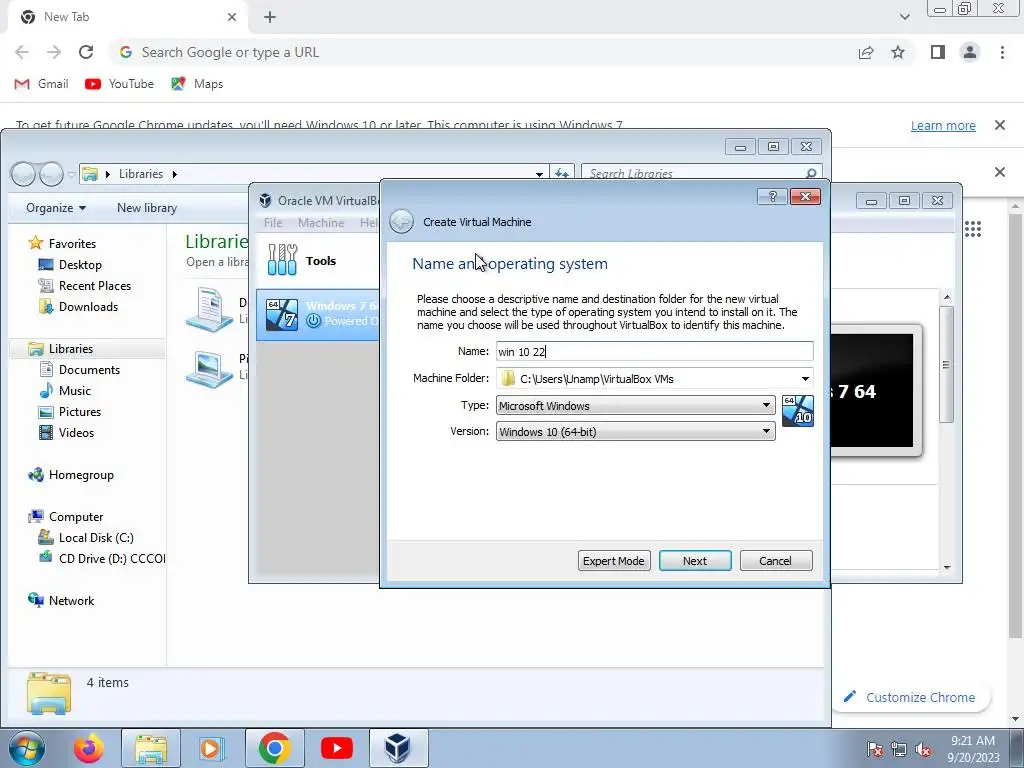Image resolution: width=1024 pixels, height=768 pixels.
Task: Select the Windows 7 64 VM entry
Action: pos(317,314)
